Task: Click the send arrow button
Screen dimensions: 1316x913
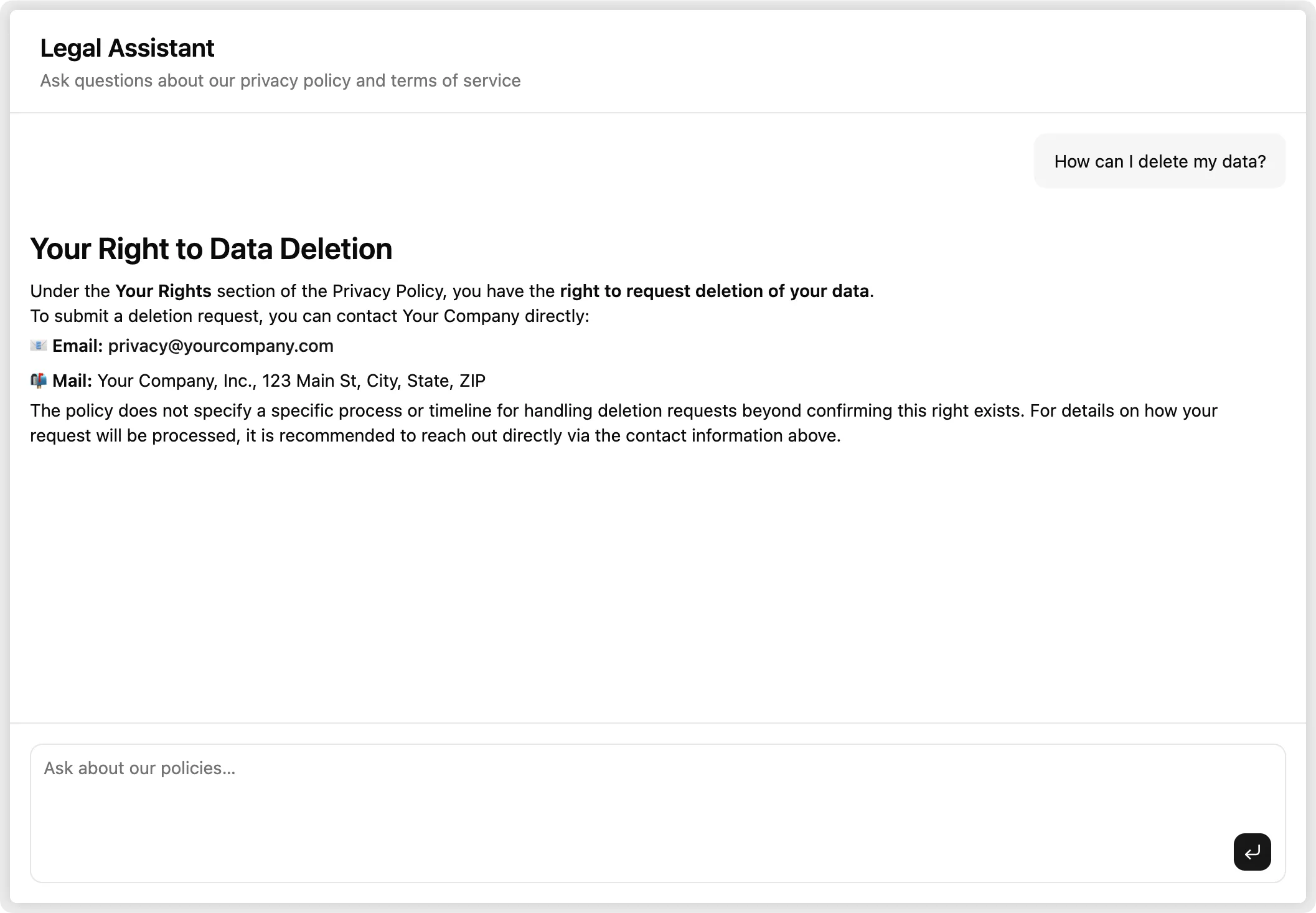Action: 1252,851
